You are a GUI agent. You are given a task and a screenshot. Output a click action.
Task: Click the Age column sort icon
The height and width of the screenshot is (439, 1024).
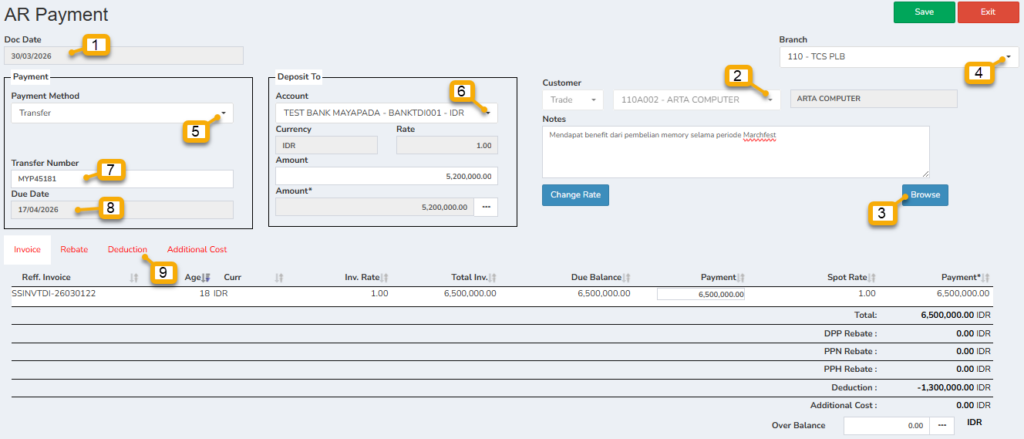[207, 277]
